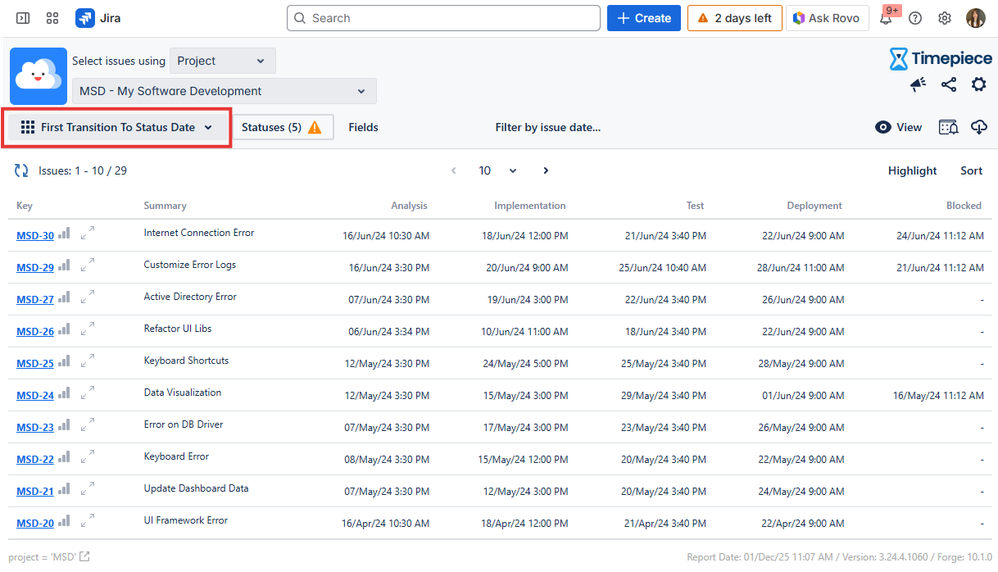Go to previous page arrow
This screenshot has height=572, width=998.
click(454, 171)
